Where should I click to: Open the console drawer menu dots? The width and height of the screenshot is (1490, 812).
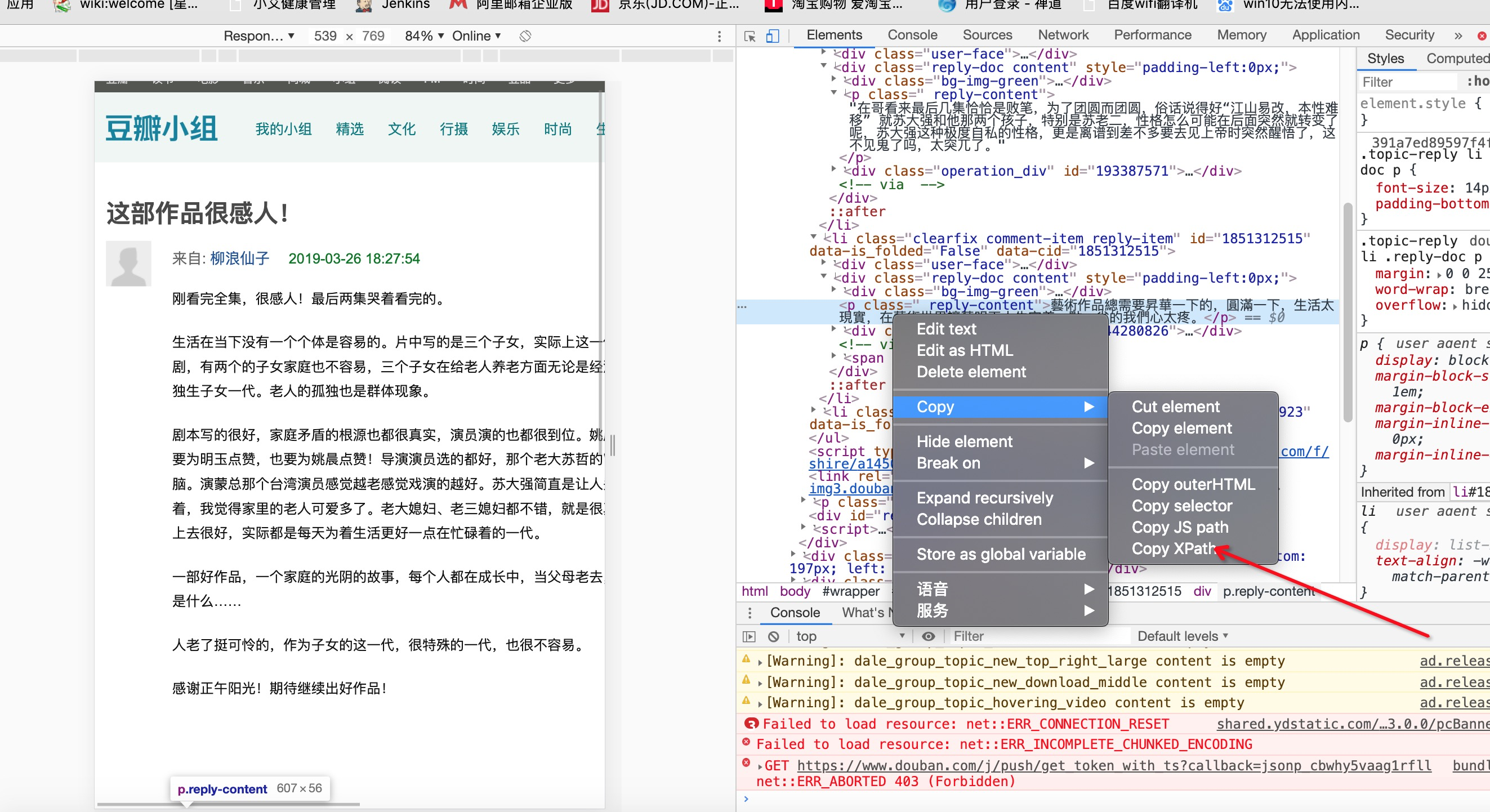click(750, 613)
